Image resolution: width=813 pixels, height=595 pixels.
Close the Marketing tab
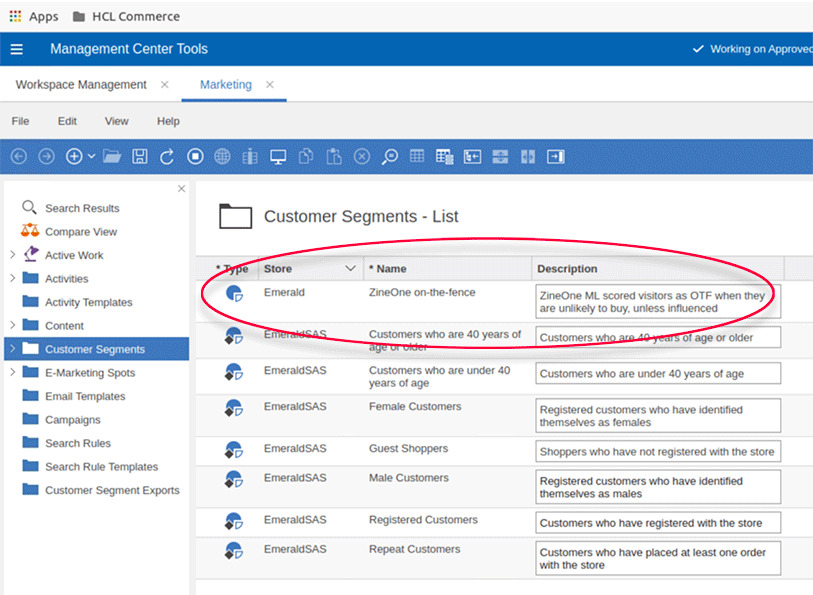270,84
